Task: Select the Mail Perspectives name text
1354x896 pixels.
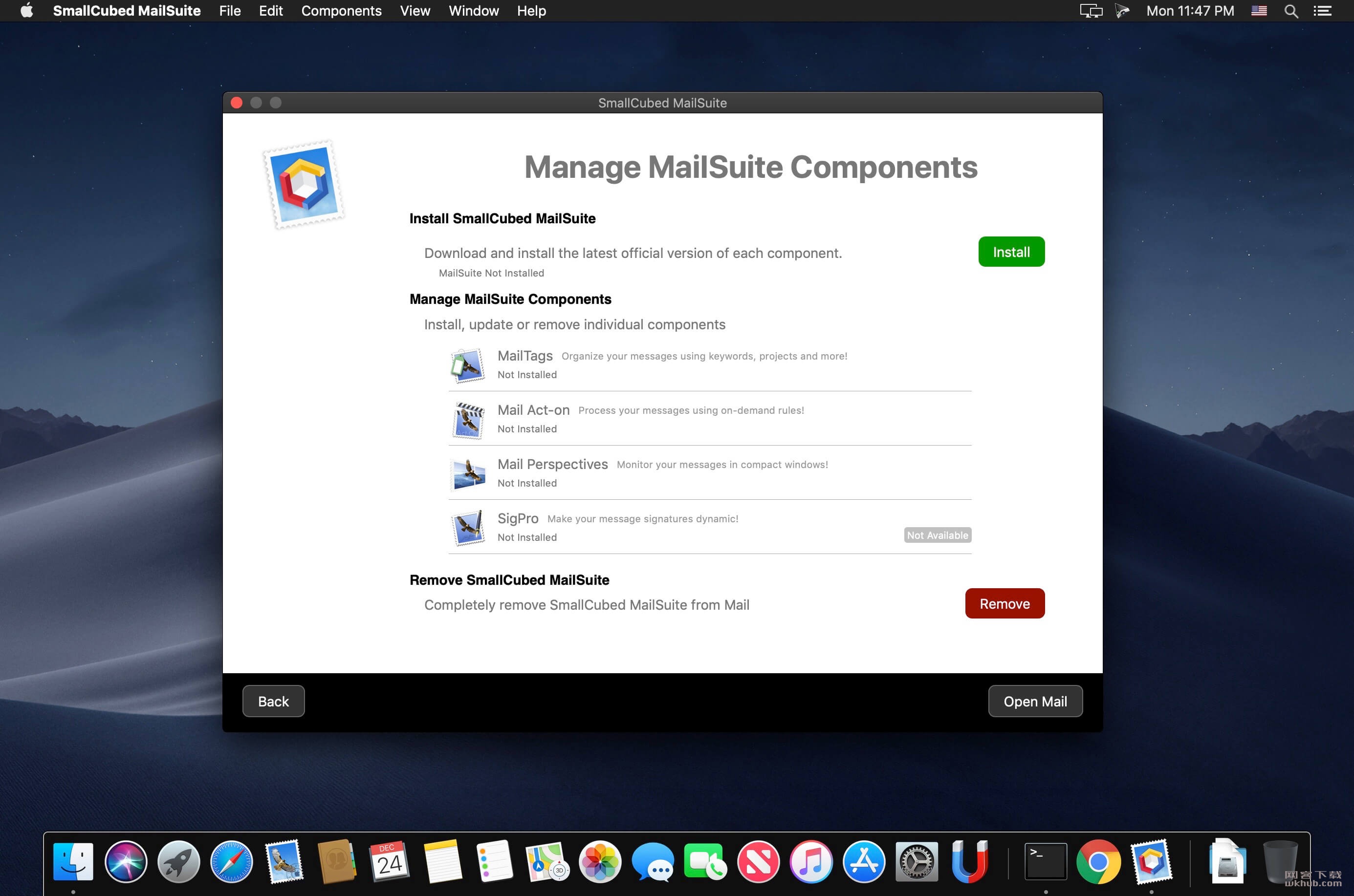Action: [552, 465]
